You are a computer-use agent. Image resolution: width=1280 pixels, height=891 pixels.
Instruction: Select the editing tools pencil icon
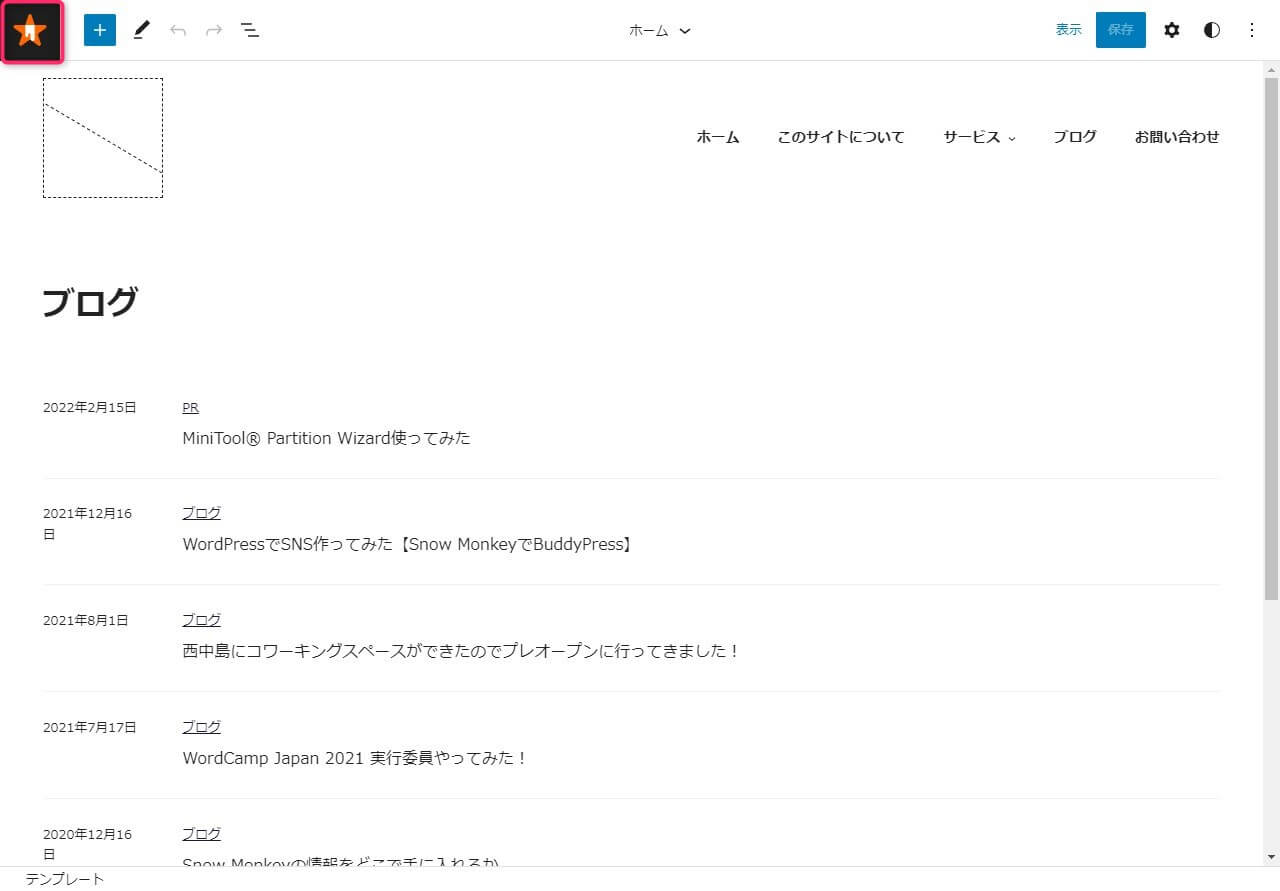(x=141, y=30)
